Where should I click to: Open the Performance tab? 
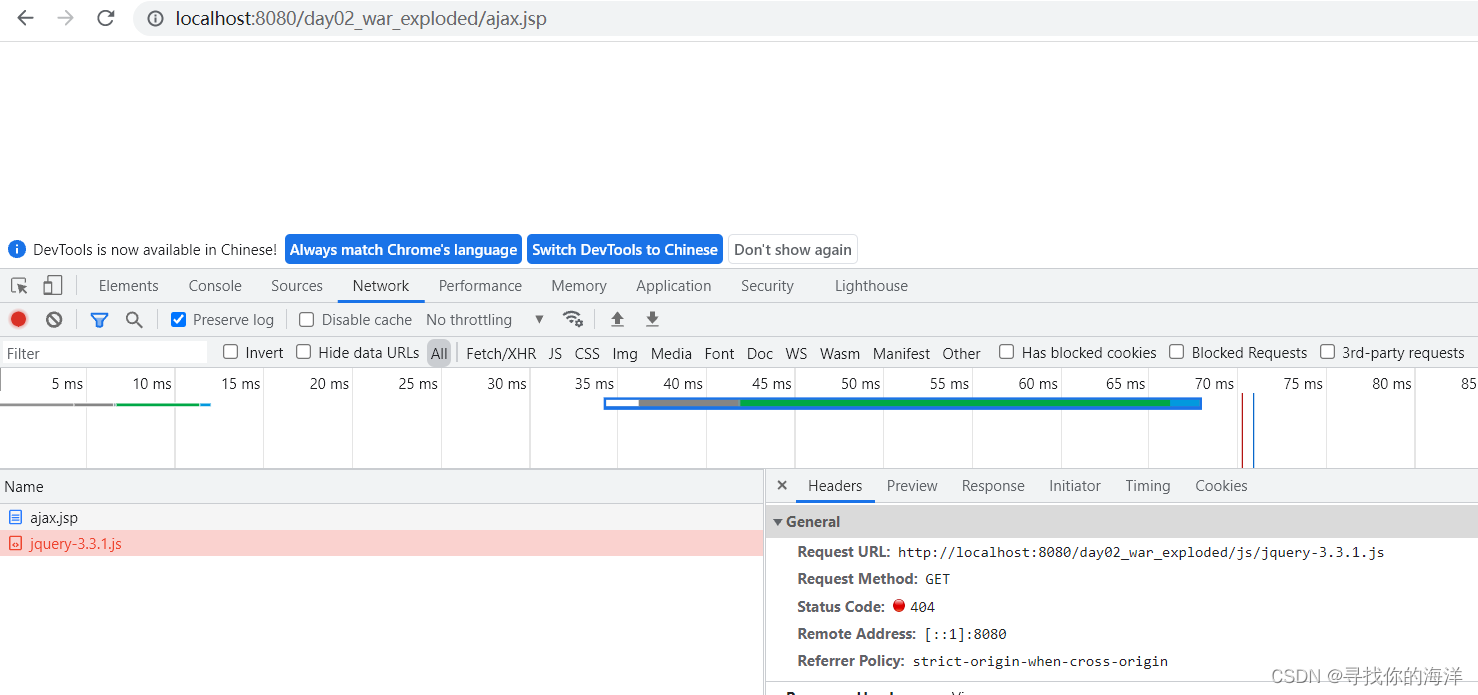tap(480, 286)
